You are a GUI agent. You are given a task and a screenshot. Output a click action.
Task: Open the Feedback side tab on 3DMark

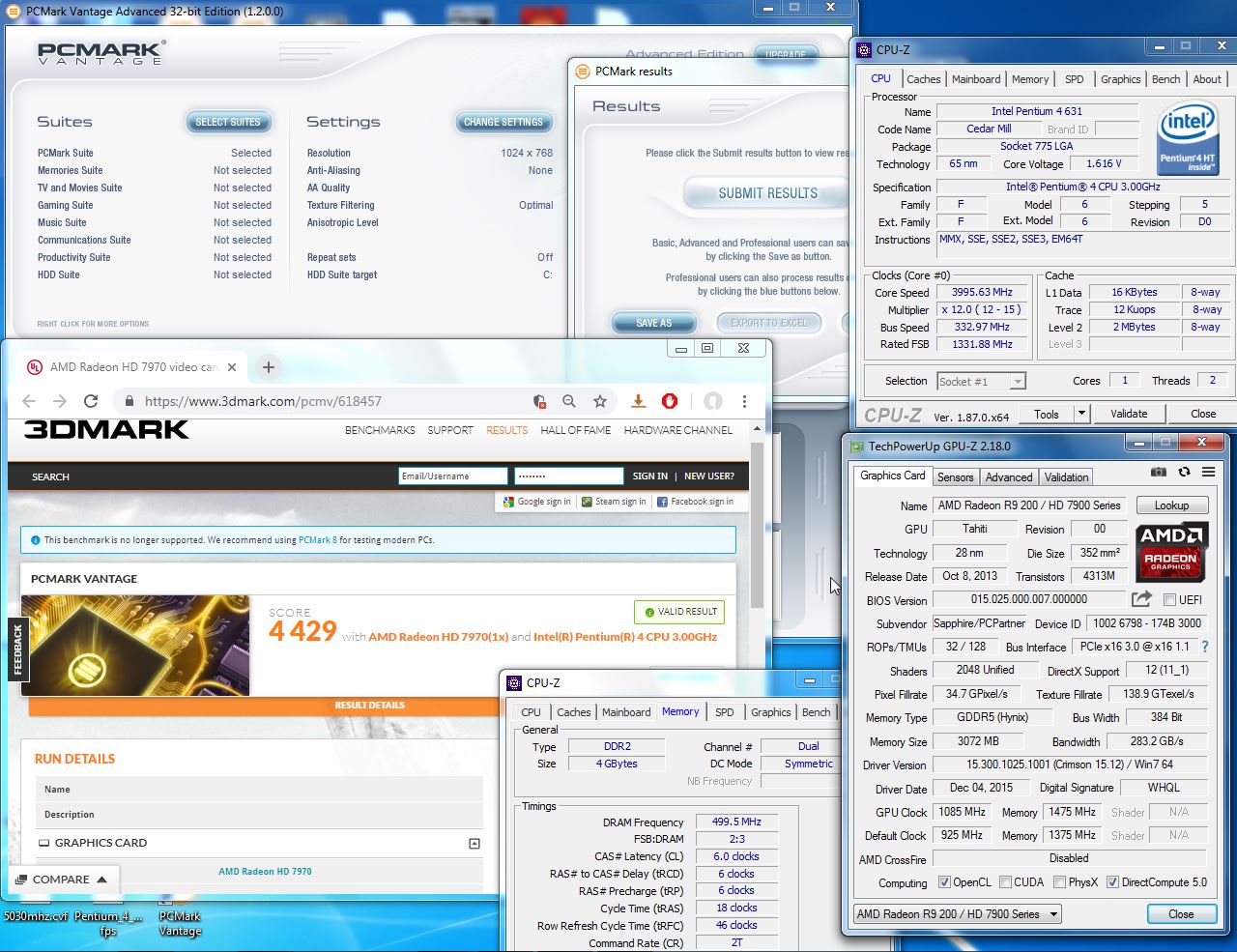pyautogui.click(x=17, y=649)
